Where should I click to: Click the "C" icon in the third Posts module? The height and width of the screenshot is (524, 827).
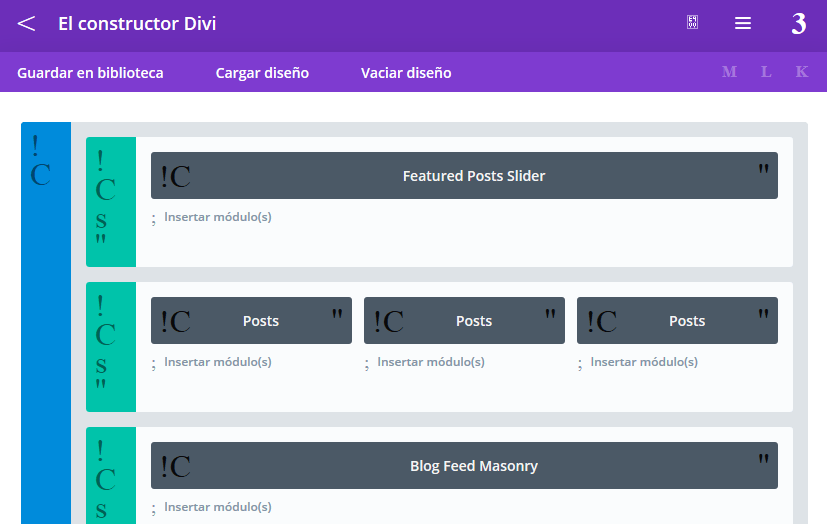pos(607,322)
